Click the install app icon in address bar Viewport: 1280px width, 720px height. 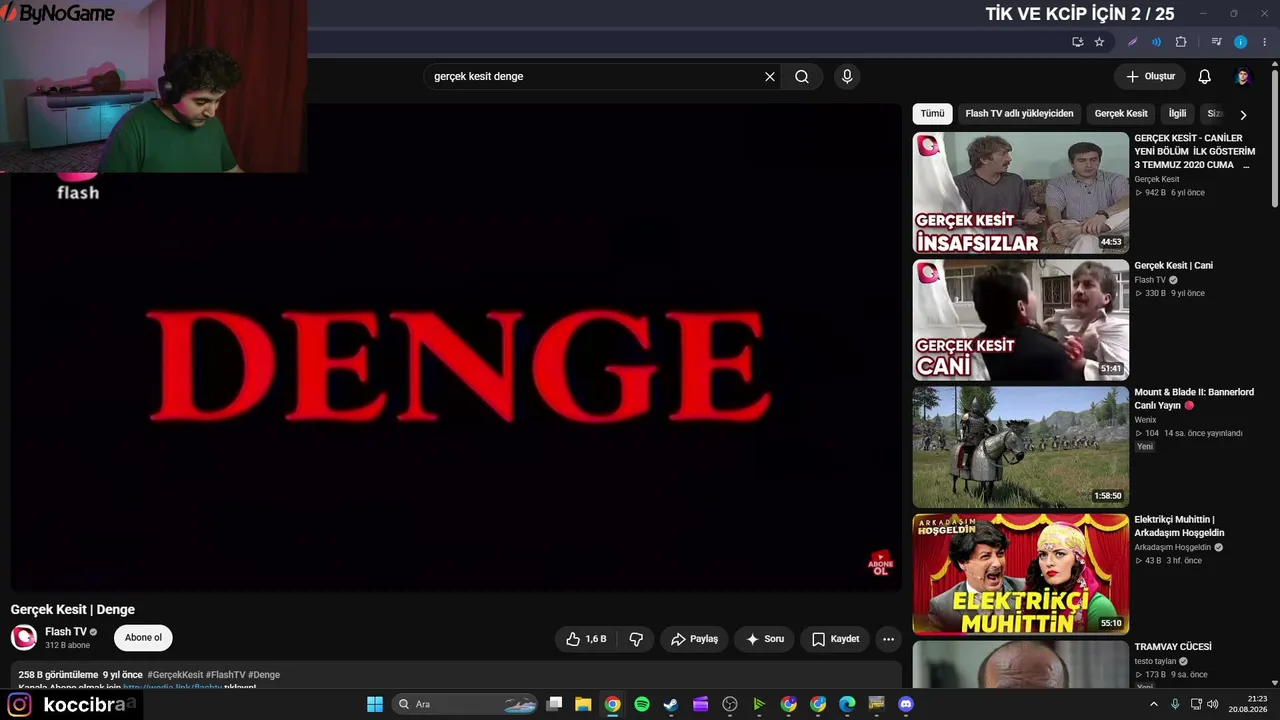click(1077, 42)
